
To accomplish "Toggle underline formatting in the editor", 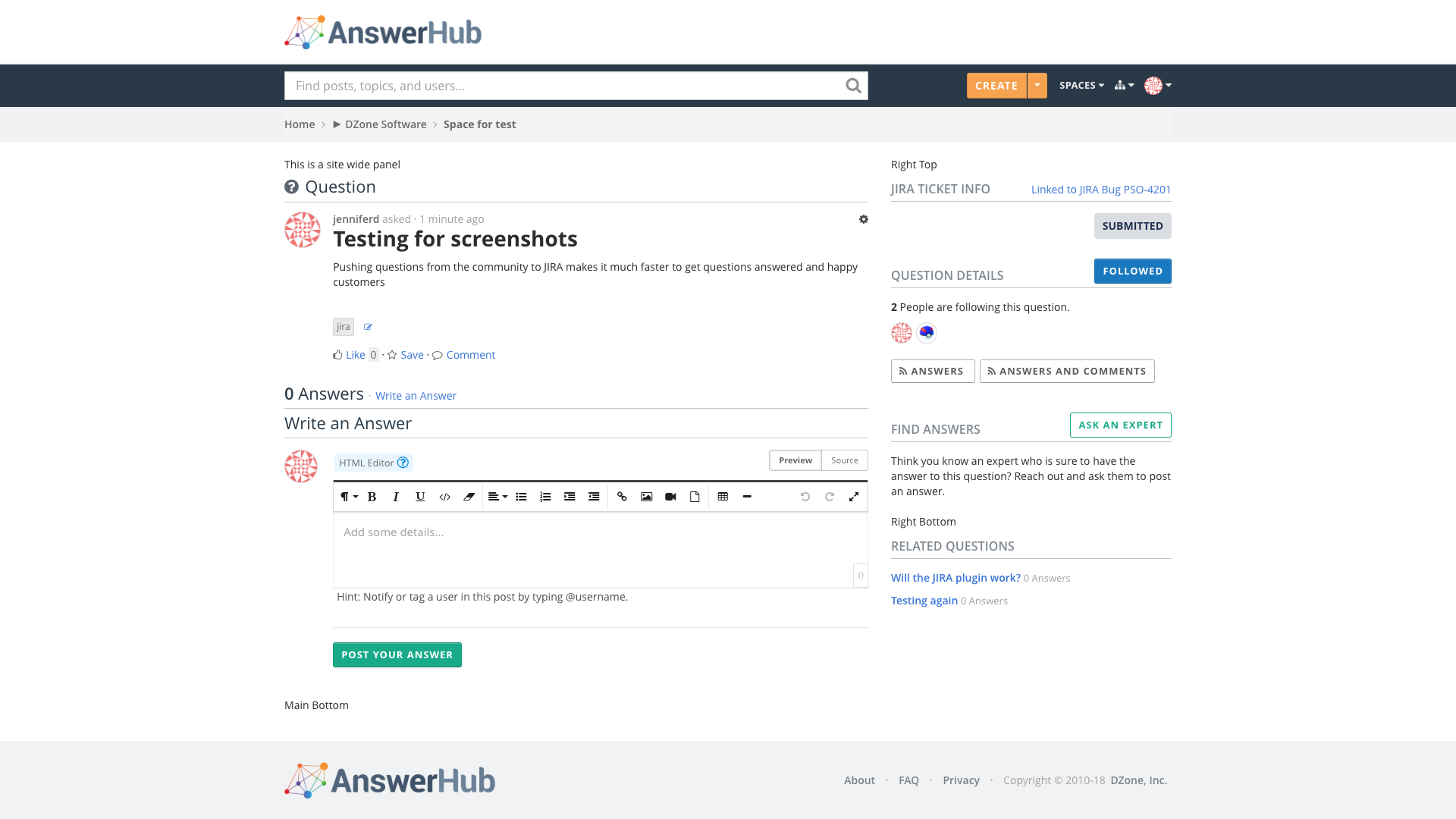I will click(x=420, y=497).
